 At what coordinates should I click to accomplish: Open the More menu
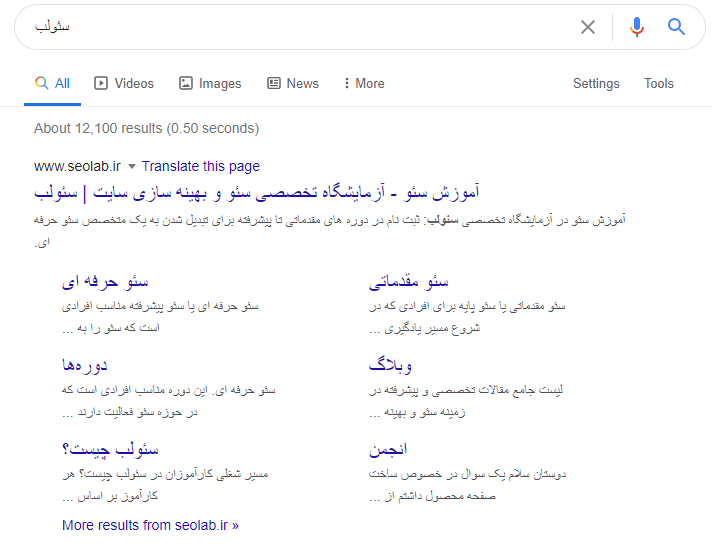pos(364,84)
